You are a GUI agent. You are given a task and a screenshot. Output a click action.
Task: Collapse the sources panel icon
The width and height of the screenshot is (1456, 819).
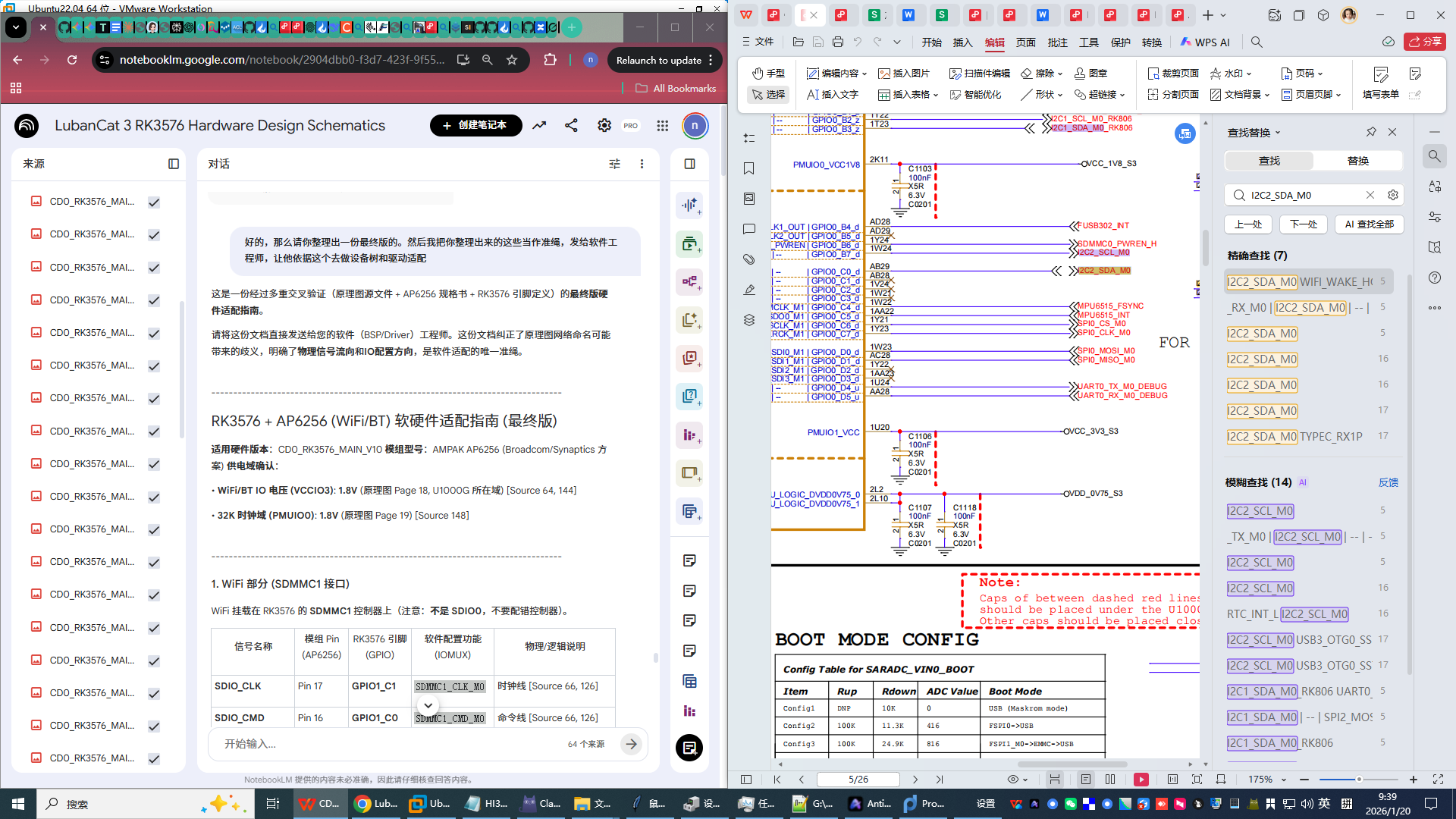pyautogui.click(x=174, y=164)
